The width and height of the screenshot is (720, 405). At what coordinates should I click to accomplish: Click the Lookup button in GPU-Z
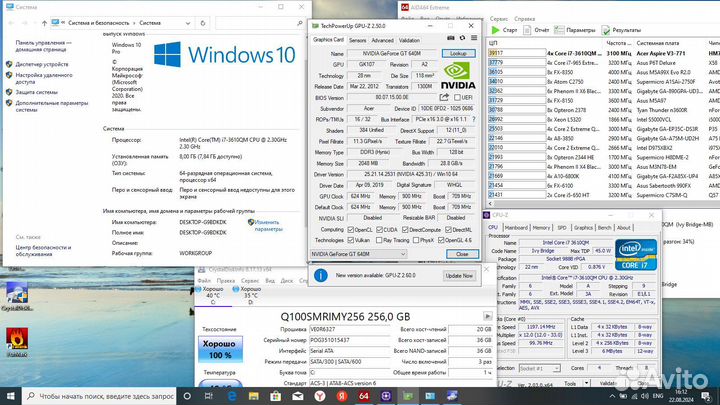458,54
